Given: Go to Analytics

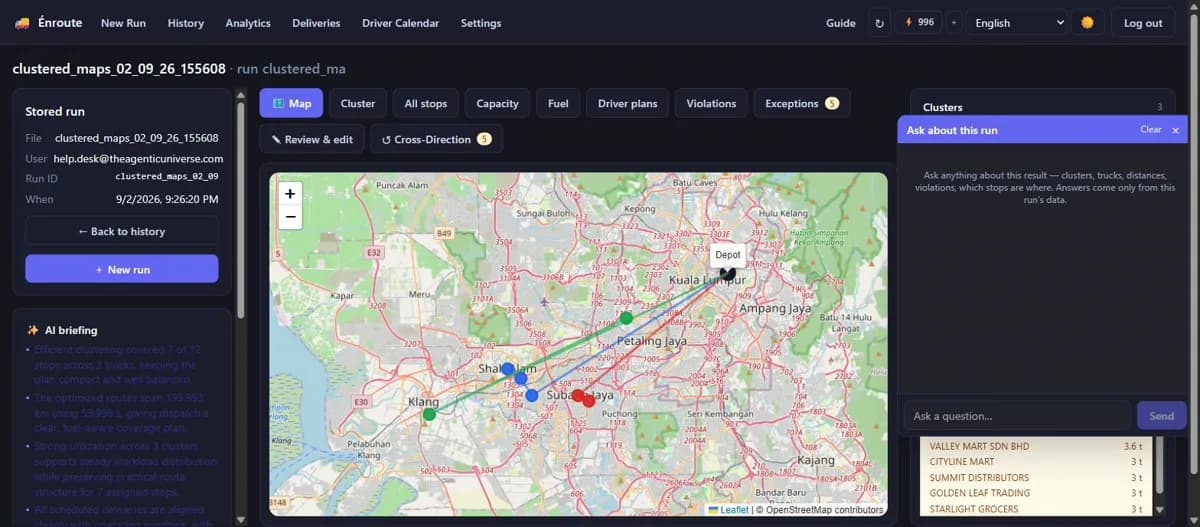Looking at the screenshot, I should pos(248,23).
